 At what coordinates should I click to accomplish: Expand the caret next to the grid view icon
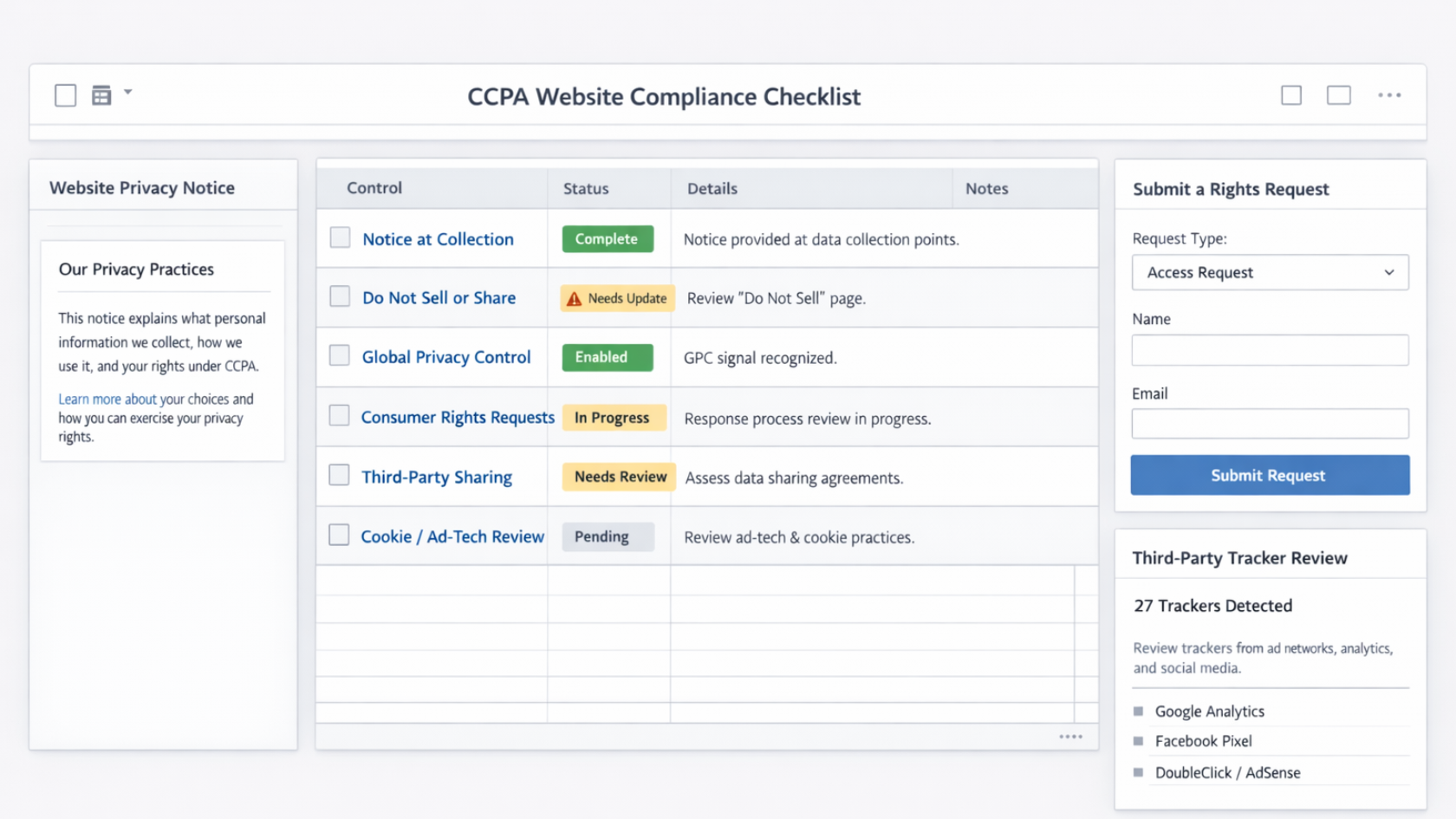(128, 90)
